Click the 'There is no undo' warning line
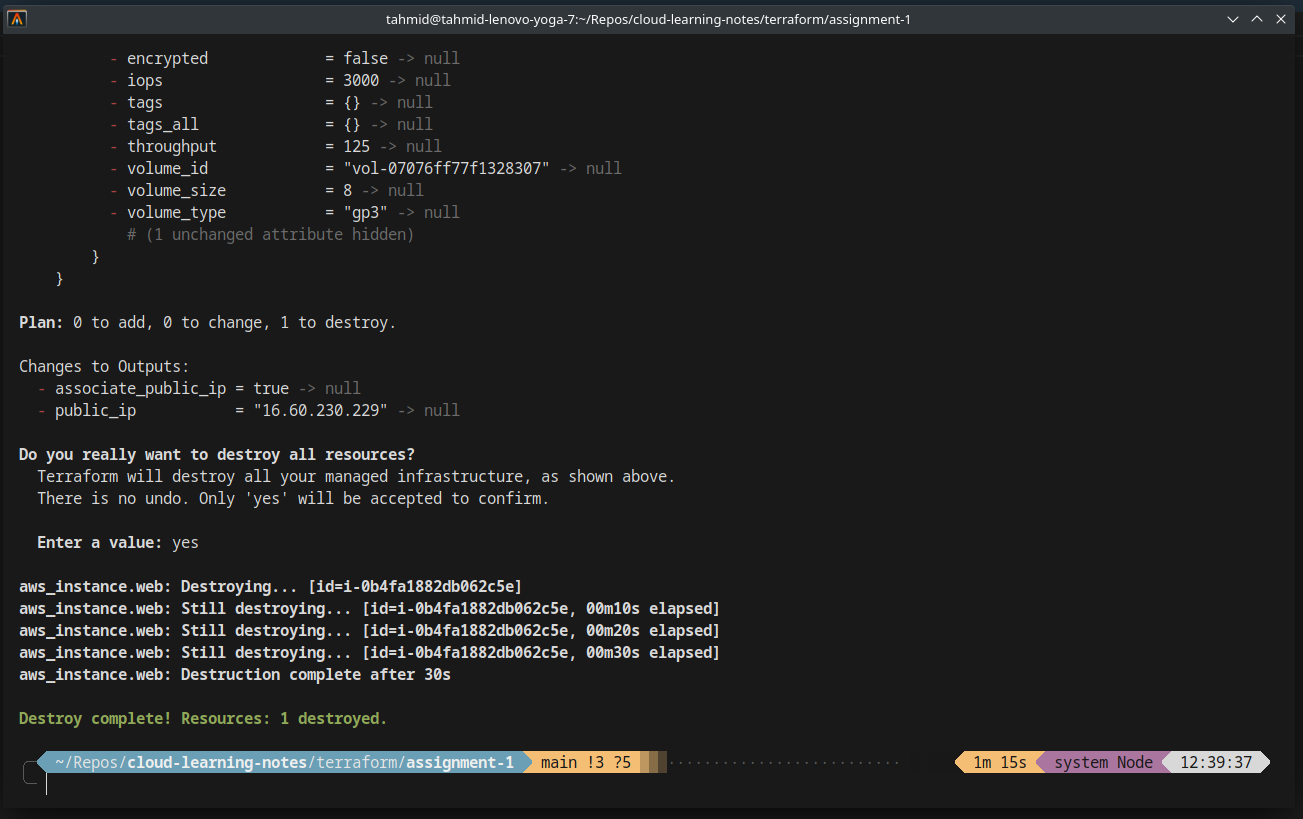 point(293,498)
